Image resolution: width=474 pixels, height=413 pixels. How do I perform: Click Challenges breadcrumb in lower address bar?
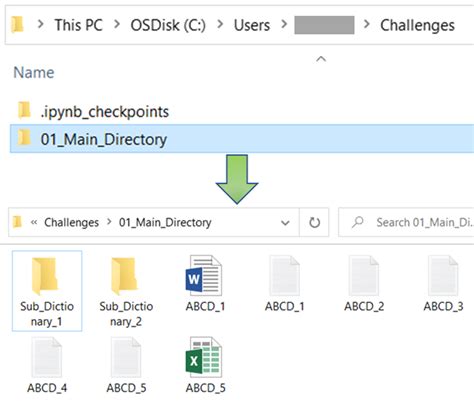pos(72,222)
